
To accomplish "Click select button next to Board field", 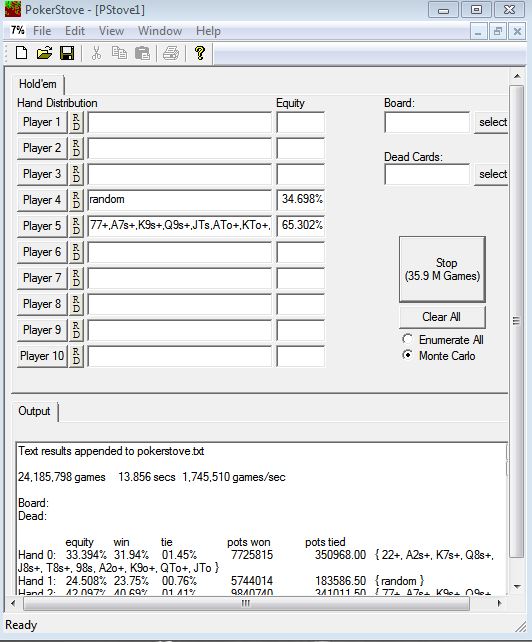I will point(491,122).
